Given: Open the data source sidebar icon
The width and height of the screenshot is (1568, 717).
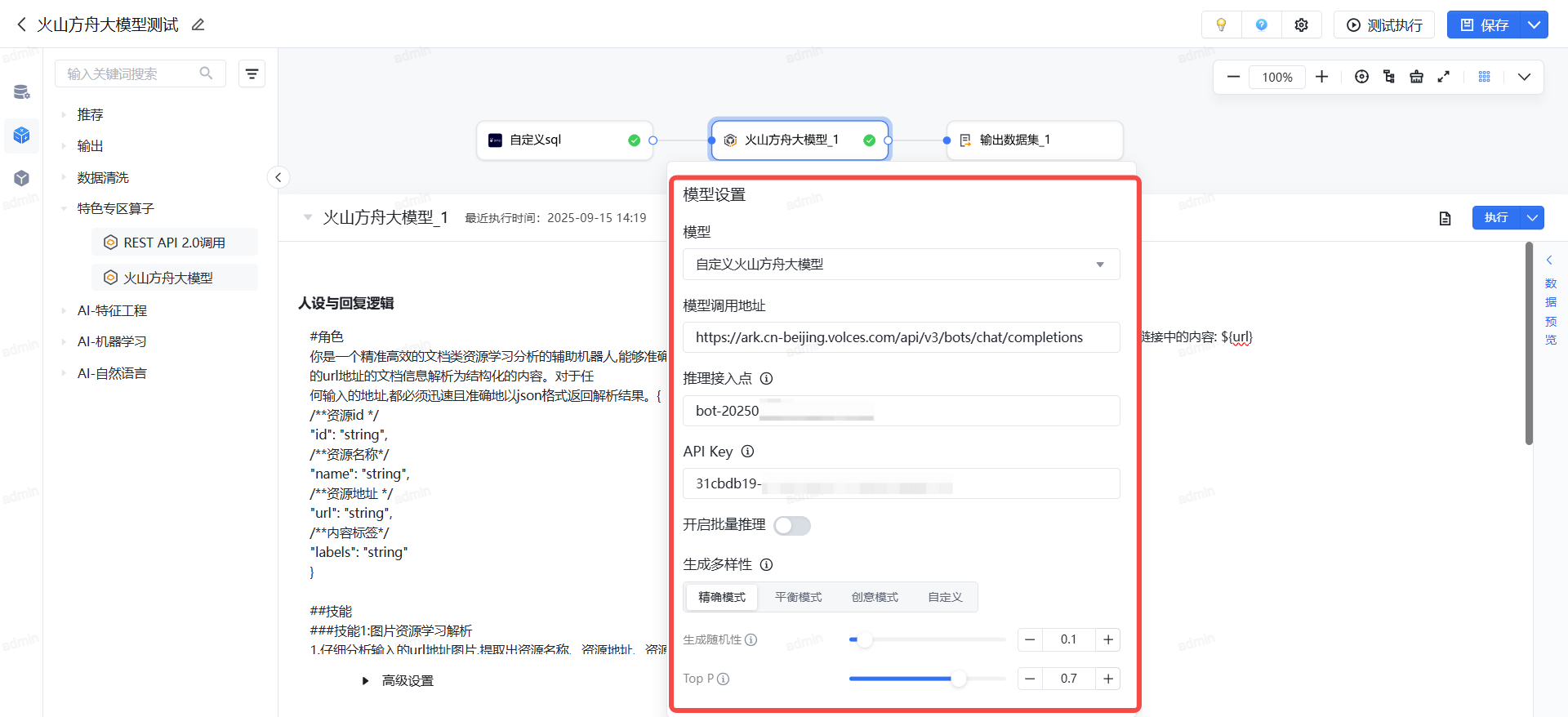Looking at the screenshot, I should 22,92.
